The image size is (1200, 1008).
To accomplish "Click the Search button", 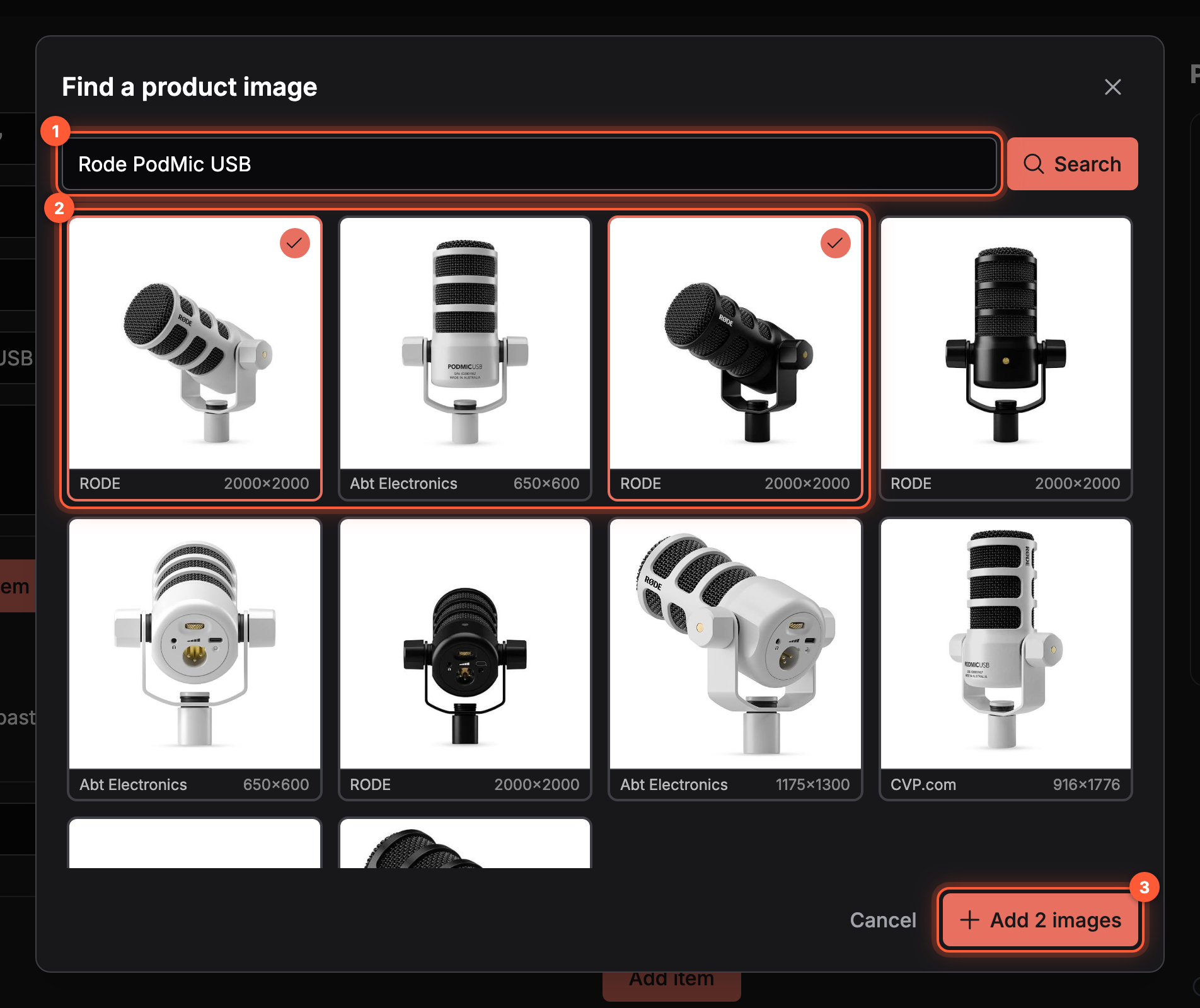I will point(1072,164).
